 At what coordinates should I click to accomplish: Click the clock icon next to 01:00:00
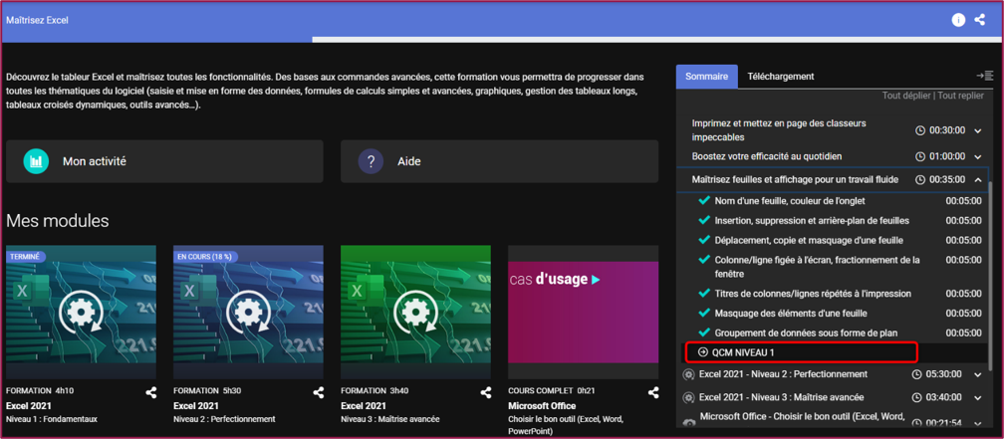(x=920, y=156)
